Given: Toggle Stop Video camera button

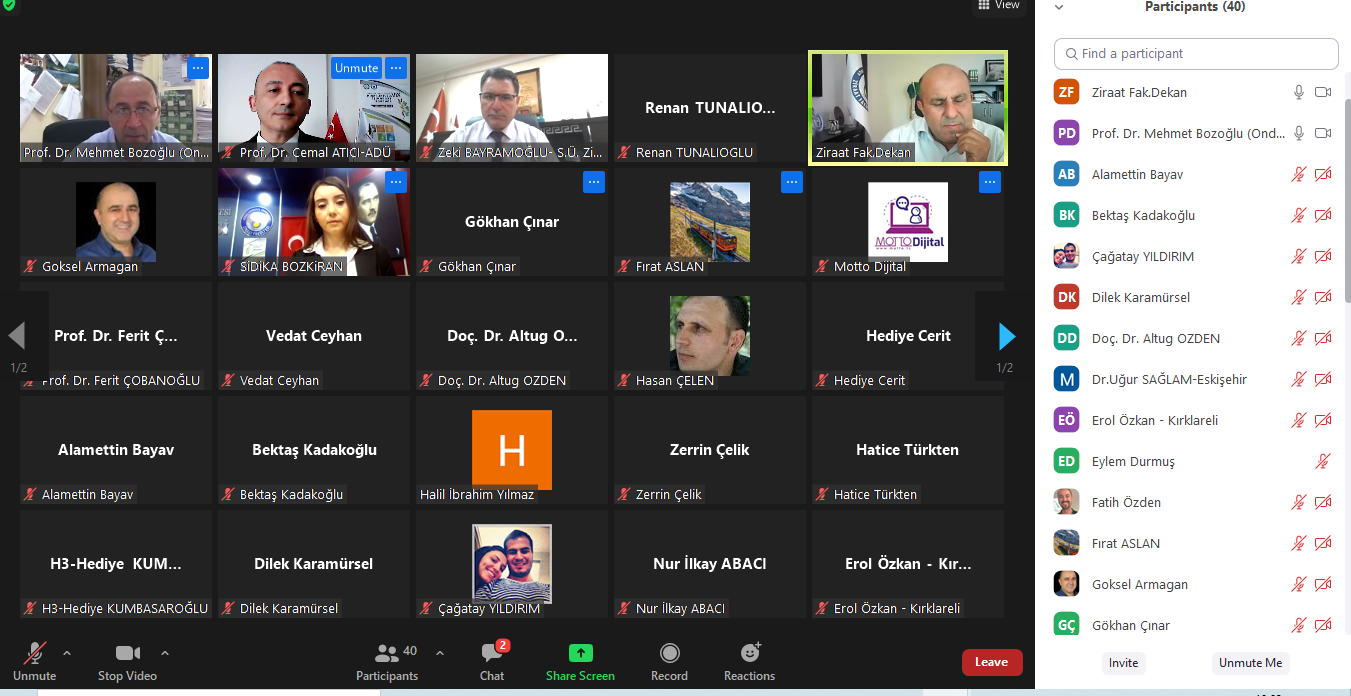Looking at the screenshot, I should pyautogui.click(x=127, y=654).
